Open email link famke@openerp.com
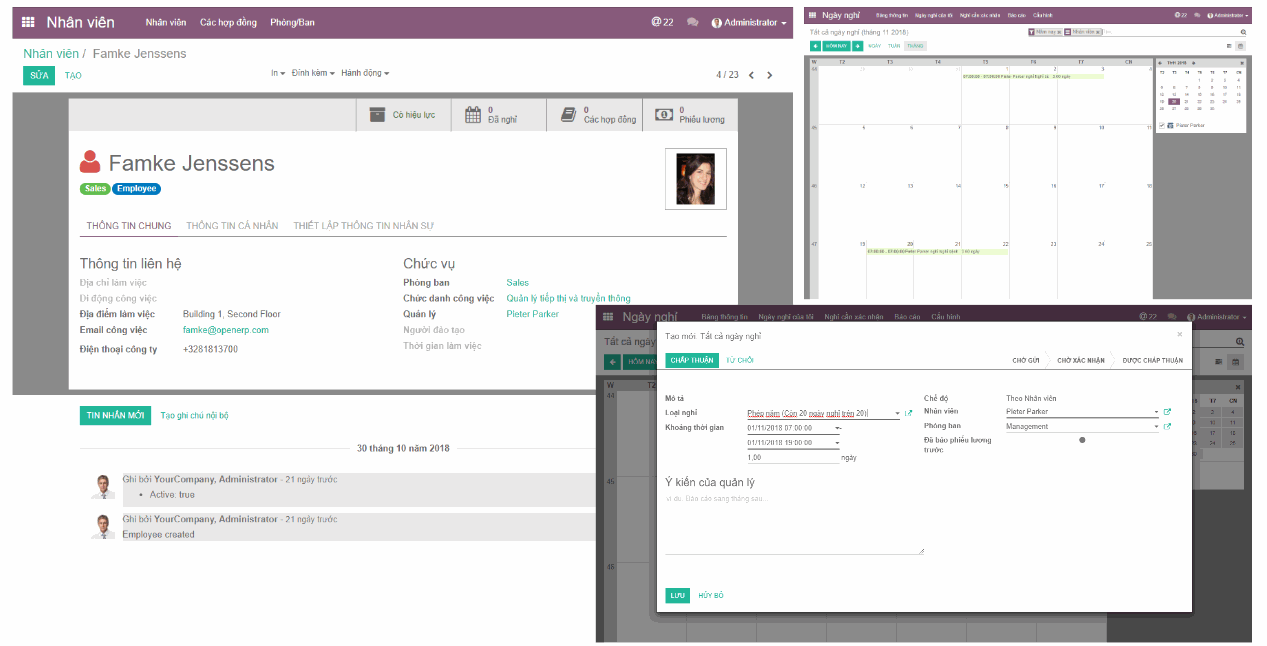Screen dimensions: 1267x646 [x=225, y=328]
